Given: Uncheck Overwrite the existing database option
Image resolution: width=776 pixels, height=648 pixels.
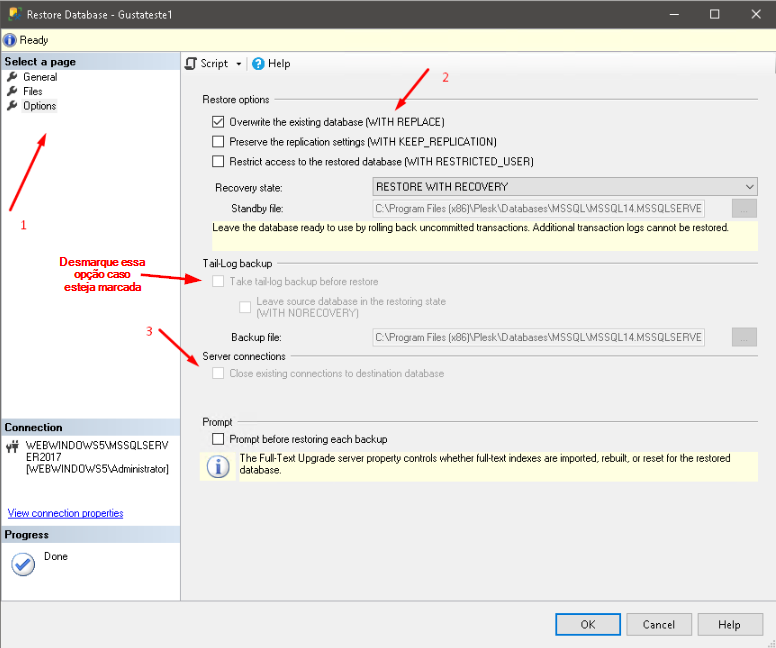Looking at the screenshot, I should click(219, 122).
